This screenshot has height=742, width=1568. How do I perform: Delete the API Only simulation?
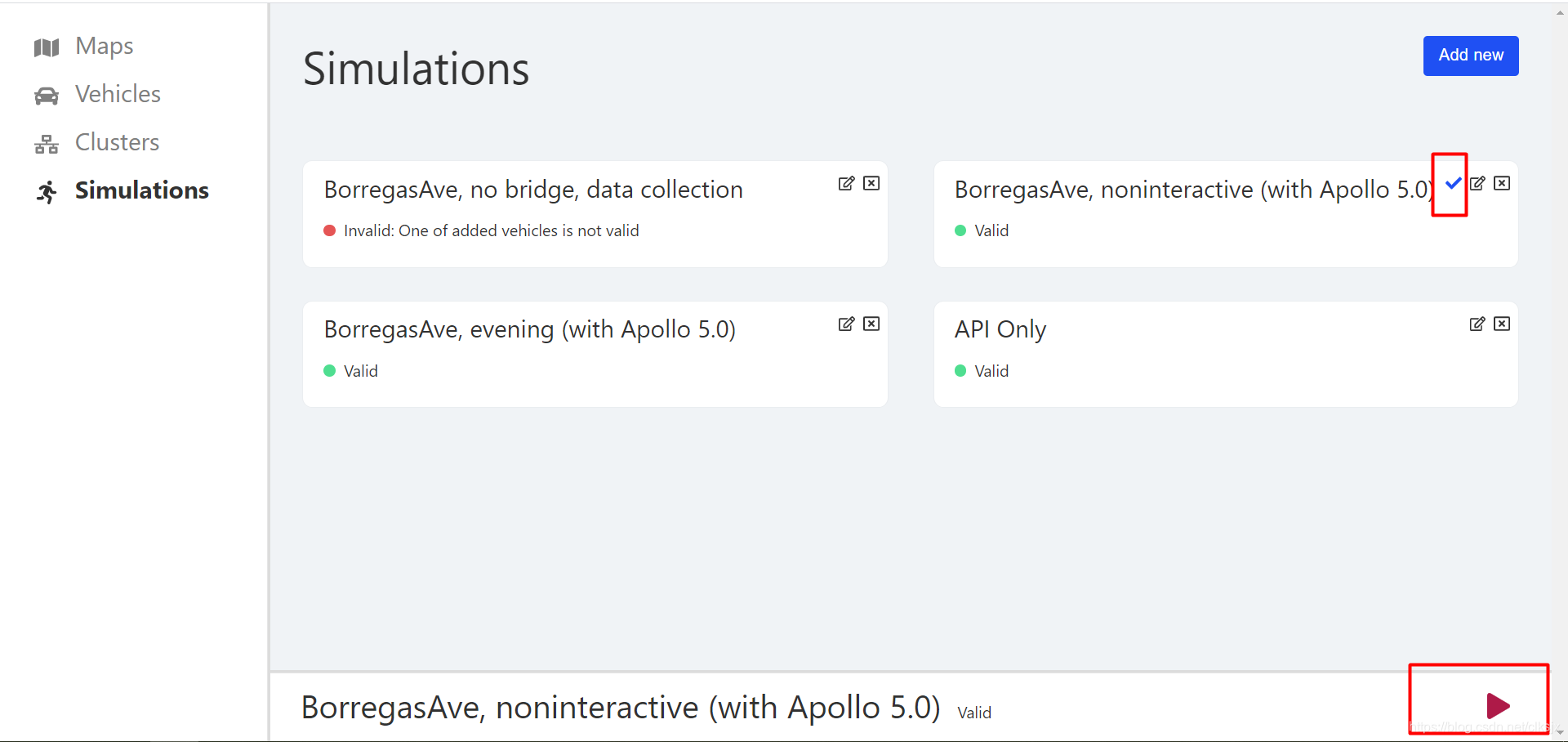point(1502,324)
